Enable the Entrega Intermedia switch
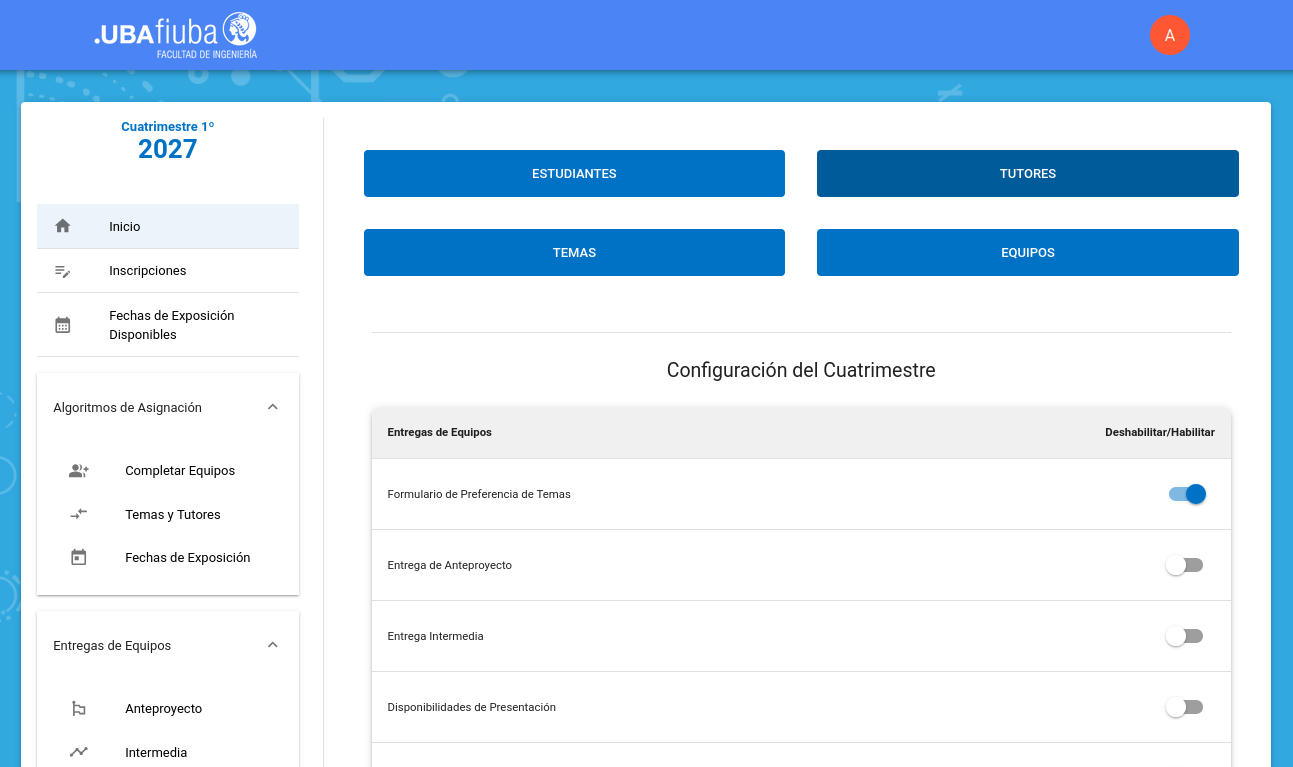This screenshot has height=767, width=1293. tap(1184, 636)
